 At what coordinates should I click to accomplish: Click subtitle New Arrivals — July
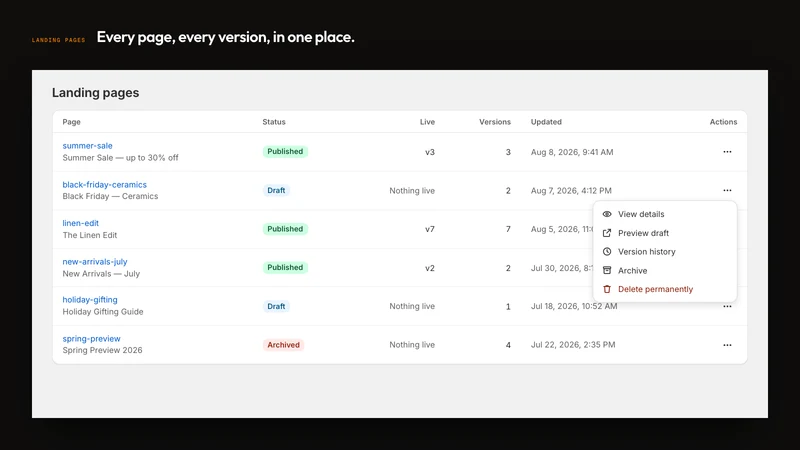(x=101, y=274)
